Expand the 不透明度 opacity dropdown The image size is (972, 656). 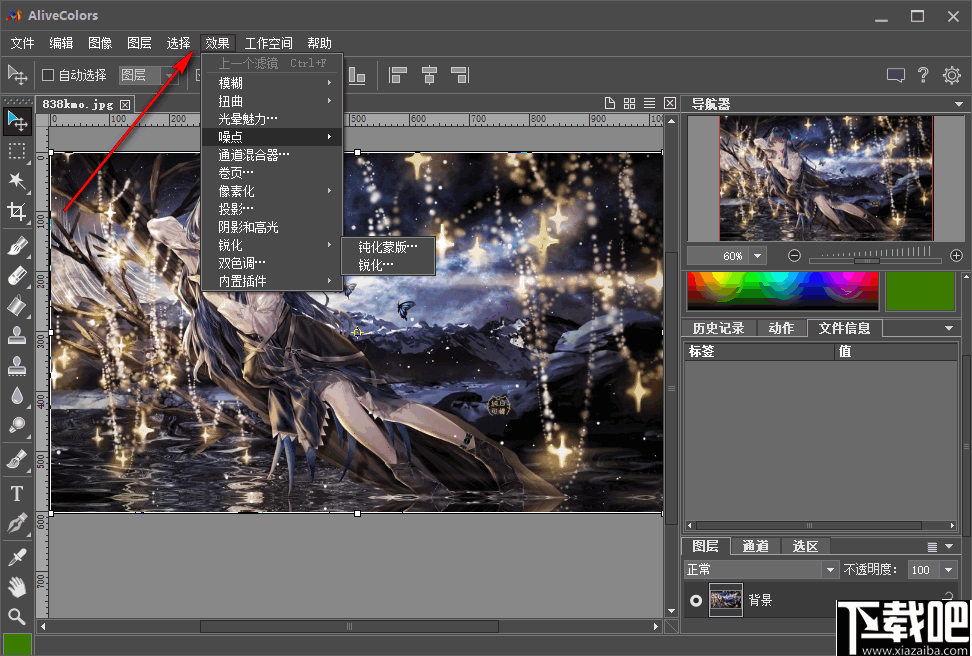point(947,570)
